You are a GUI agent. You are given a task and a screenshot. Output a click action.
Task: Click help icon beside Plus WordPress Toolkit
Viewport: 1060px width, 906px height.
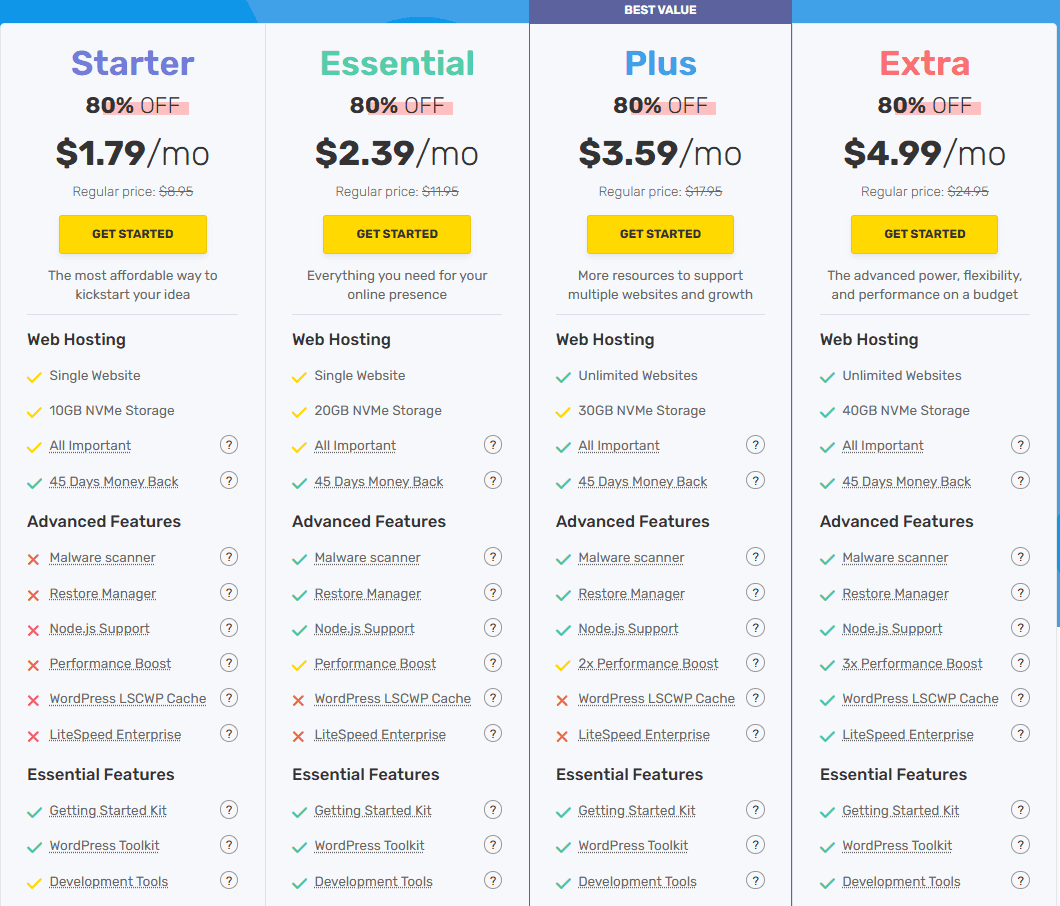coord(756,845)
